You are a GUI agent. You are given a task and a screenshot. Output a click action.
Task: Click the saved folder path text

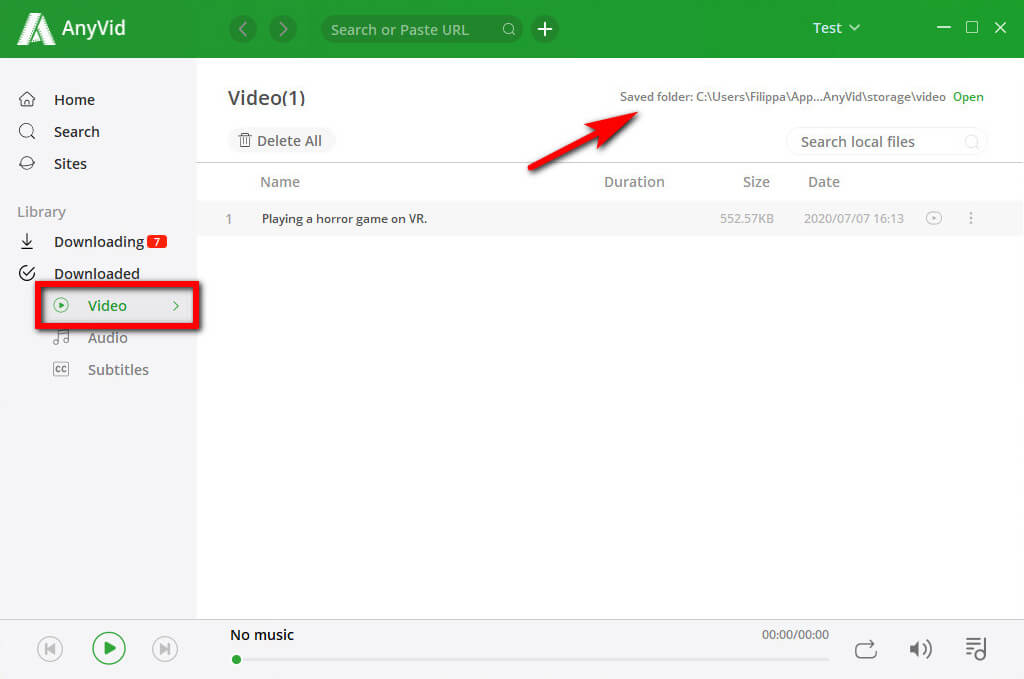(782, 97)
